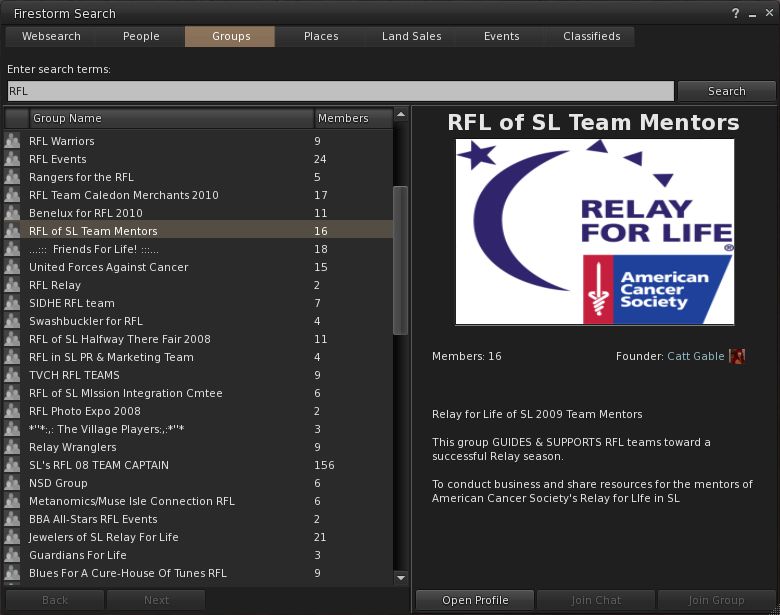
Task: Click founder Catt Gable's profile picture icon
Action: tap(737, 356)
